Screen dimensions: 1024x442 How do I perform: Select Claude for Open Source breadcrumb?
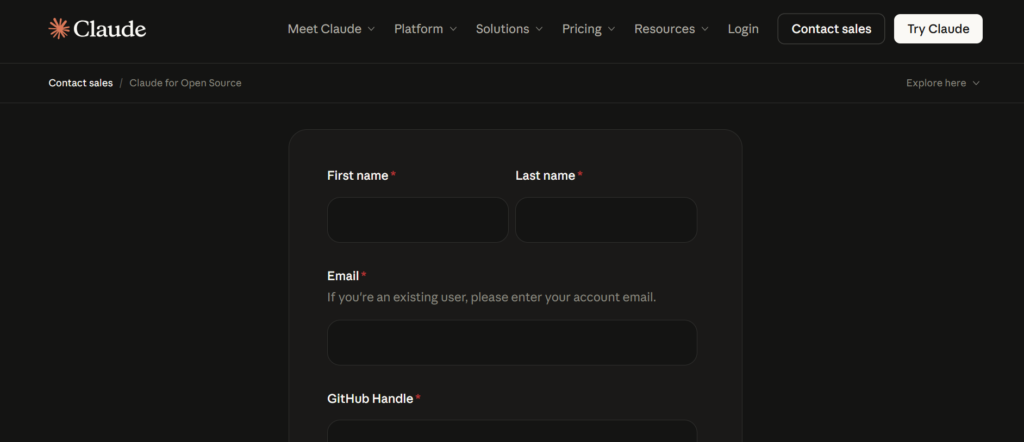tap(185, 83)
